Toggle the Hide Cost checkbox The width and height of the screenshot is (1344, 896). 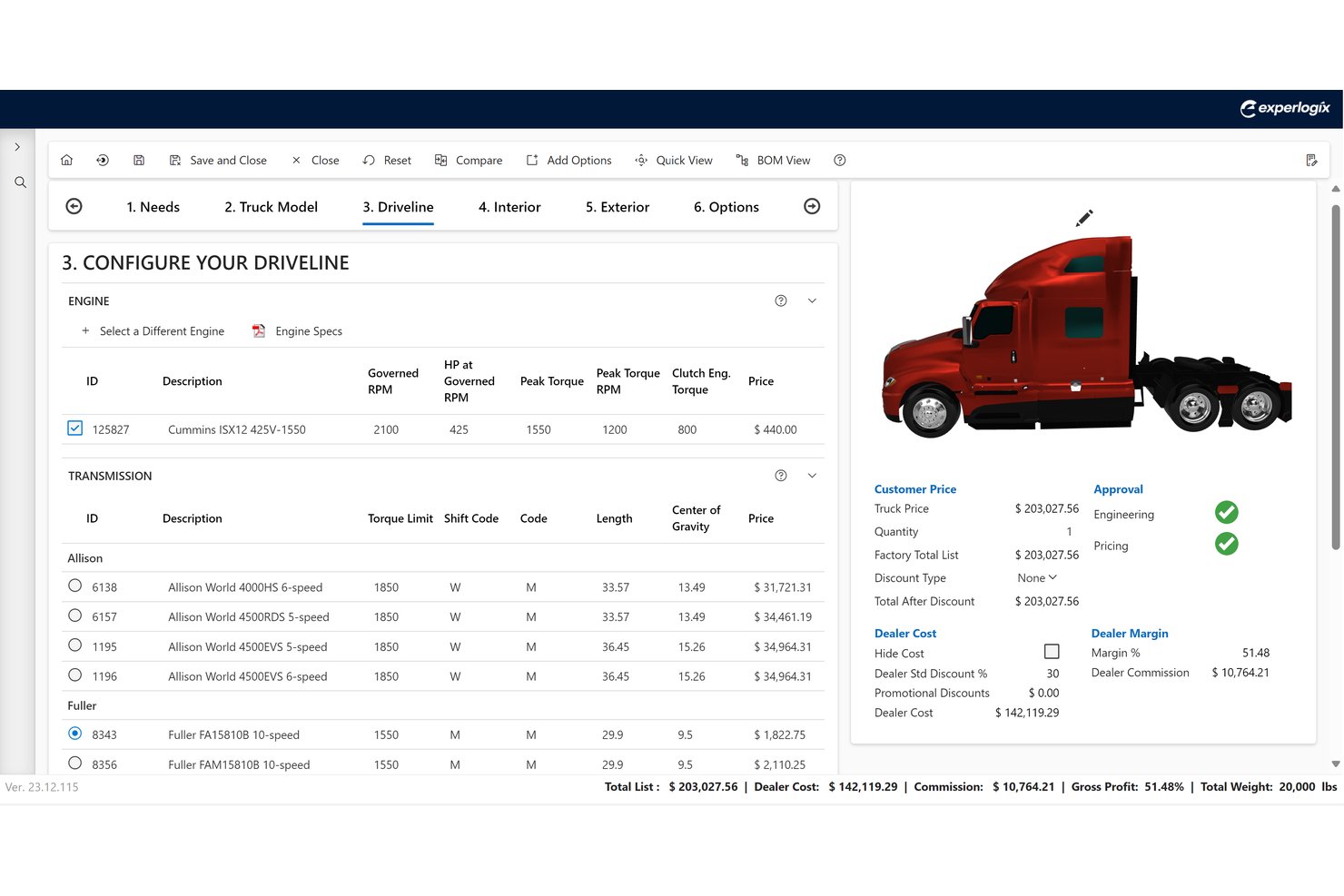point(1052,652)
